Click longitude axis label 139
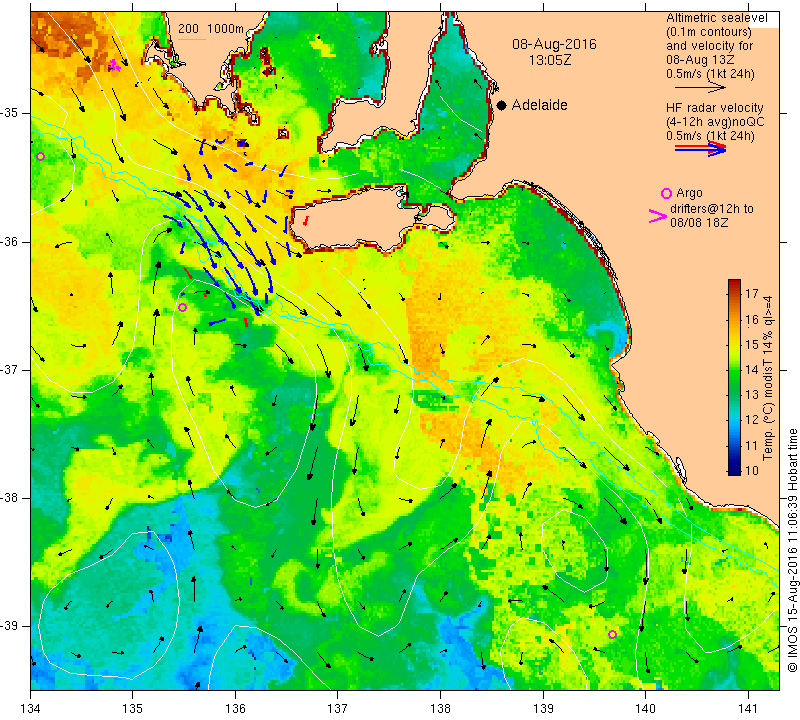Viewport: 800px width, 720px height. pos(543,709)
